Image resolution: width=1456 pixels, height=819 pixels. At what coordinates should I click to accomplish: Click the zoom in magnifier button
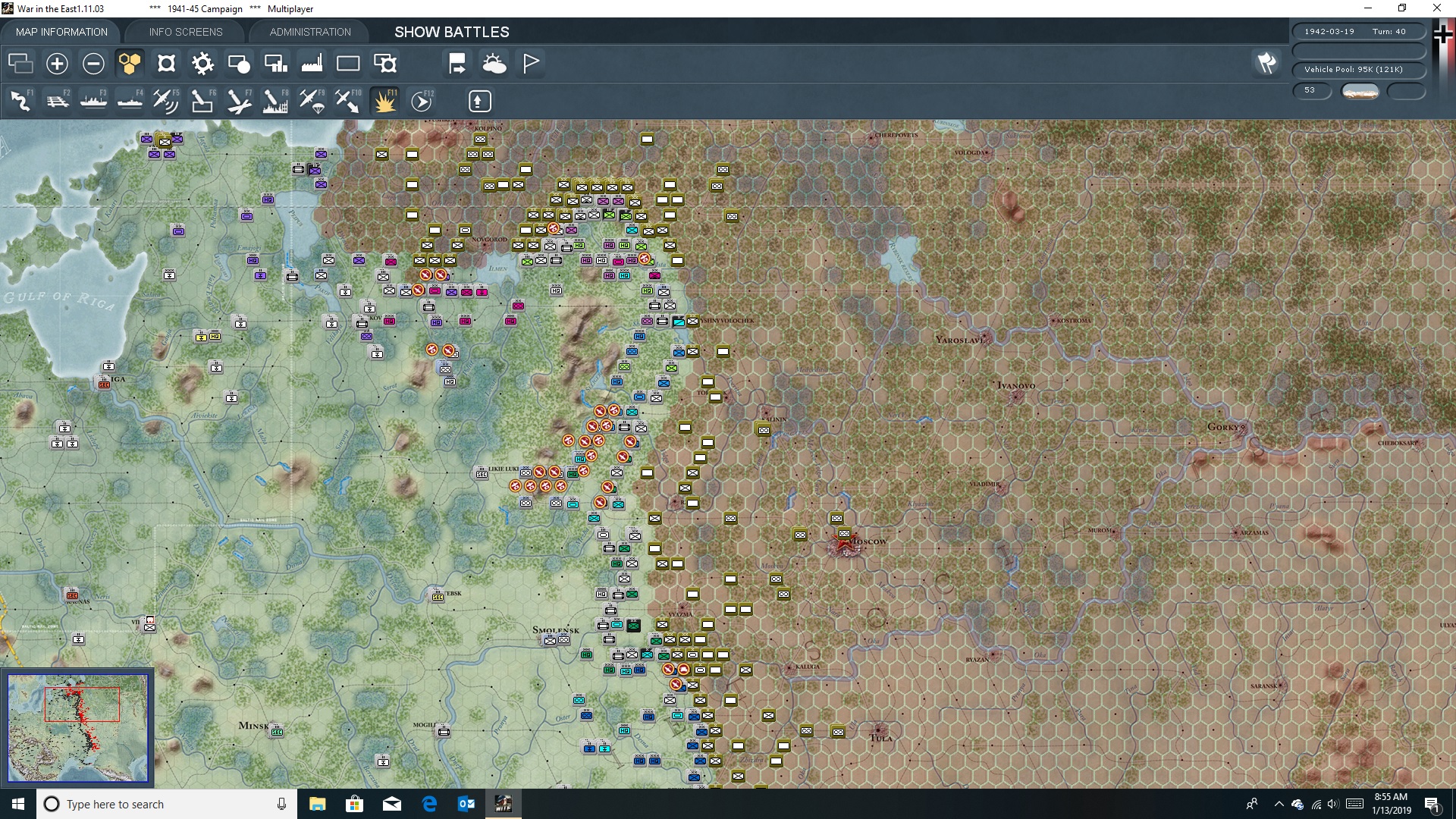click(56, 63)
